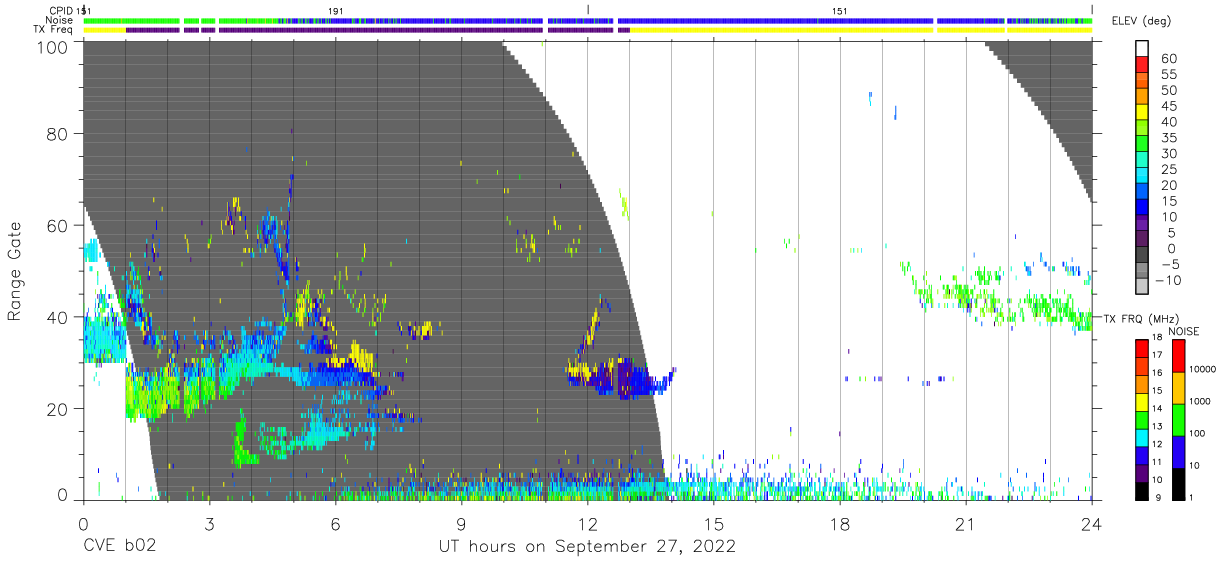Click the ELEV (deg) color bar title

1141,21
